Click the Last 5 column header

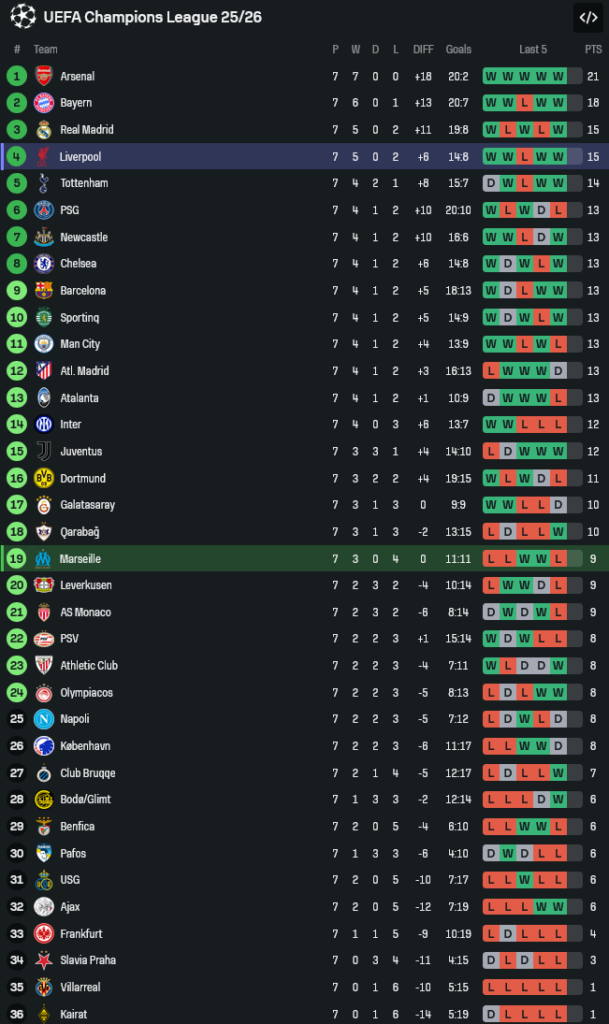tap(533, 50)
